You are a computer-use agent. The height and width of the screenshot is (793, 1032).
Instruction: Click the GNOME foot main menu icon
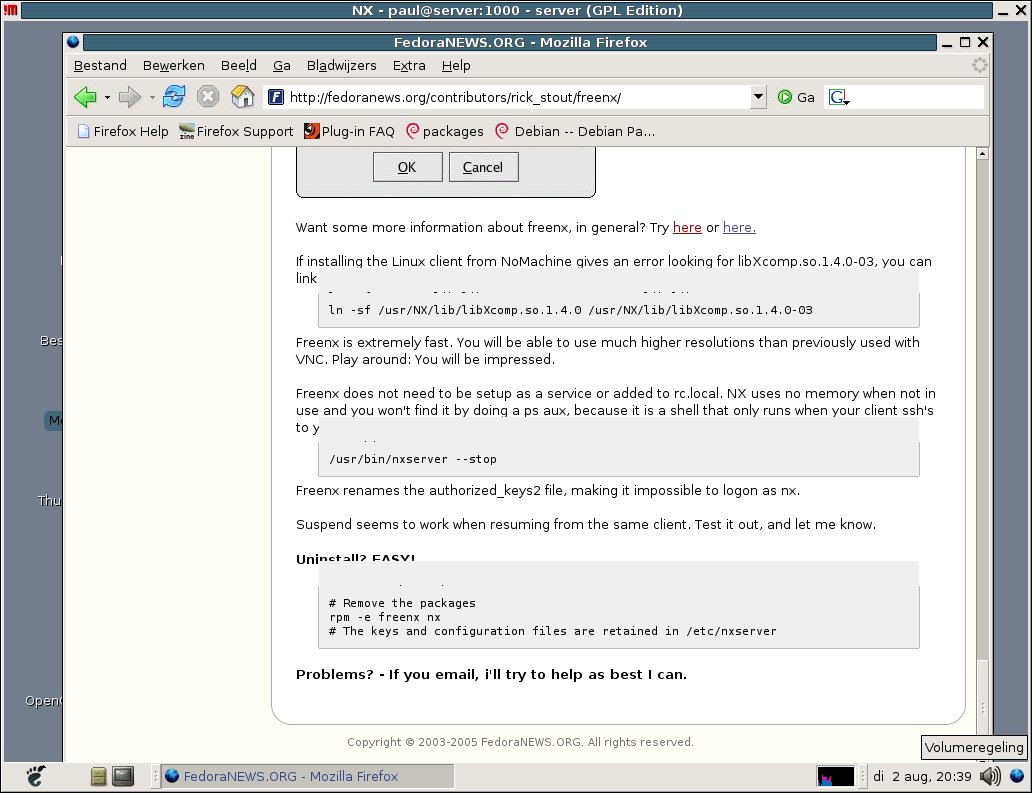coord(36,776)
